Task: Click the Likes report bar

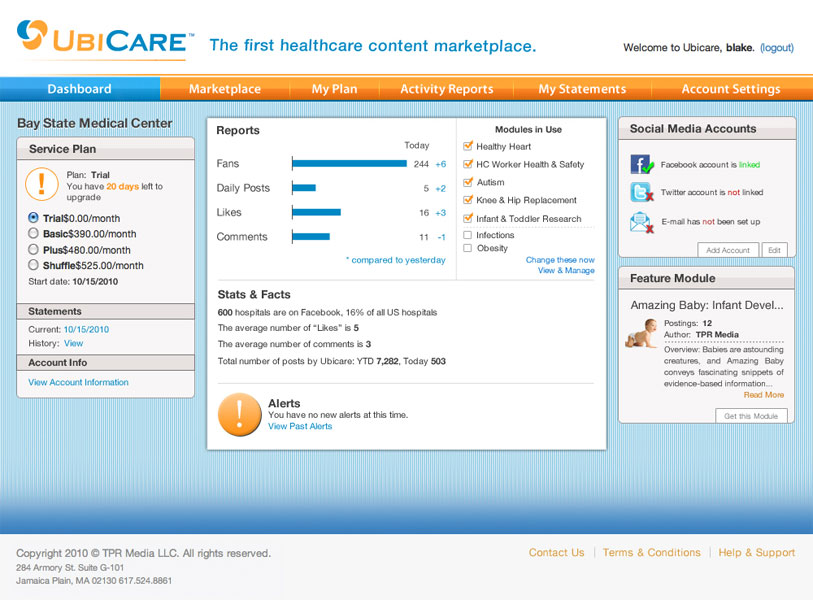Action: (316, 212)
